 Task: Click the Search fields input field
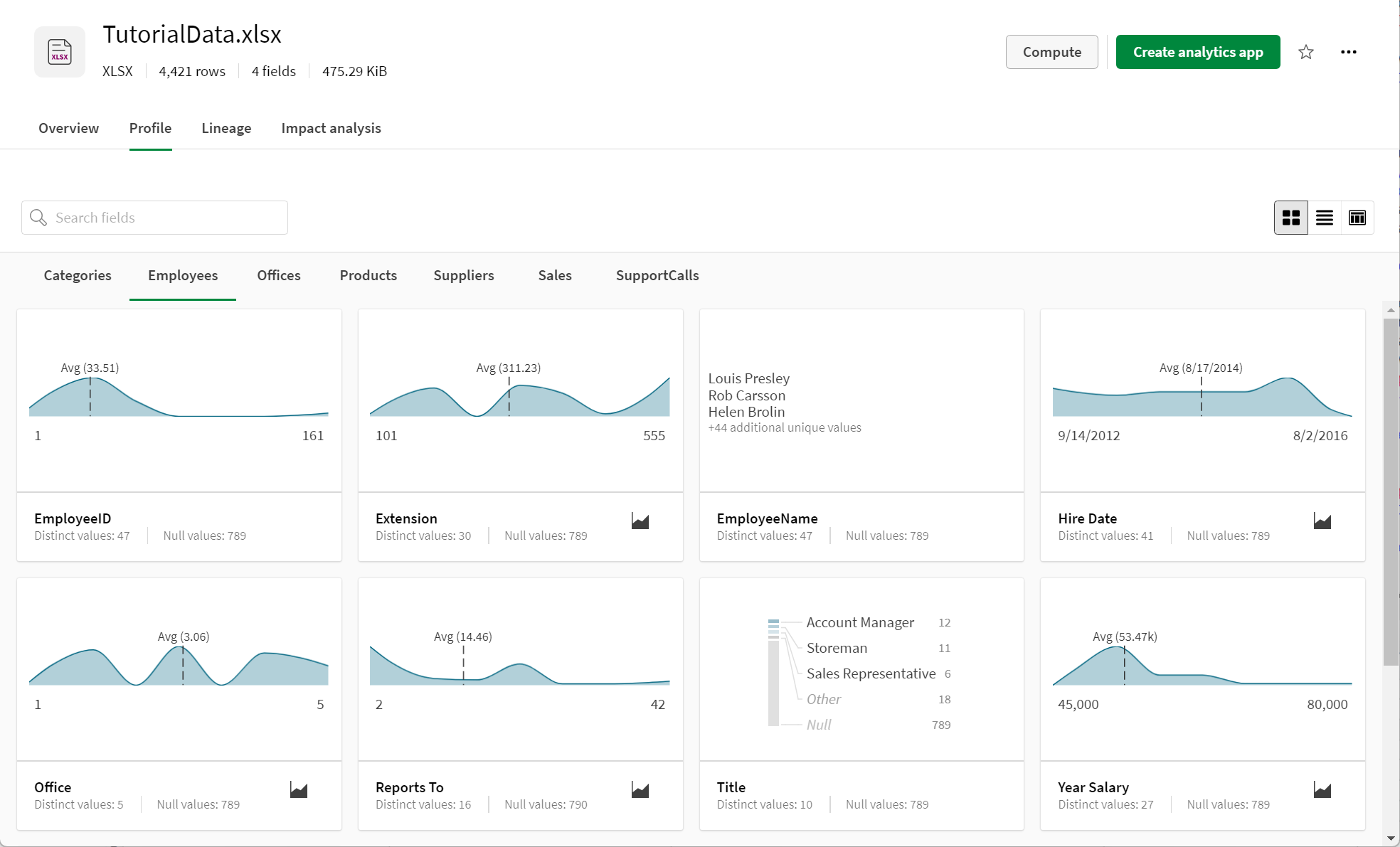[155, 217]
